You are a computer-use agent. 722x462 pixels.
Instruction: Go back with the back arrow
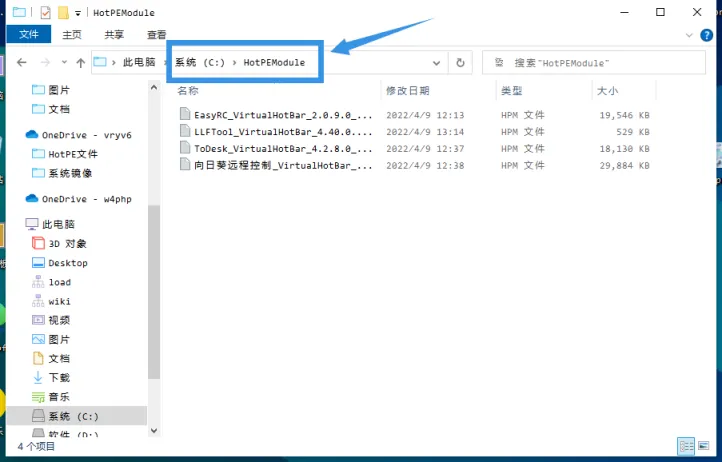(22, 62)
